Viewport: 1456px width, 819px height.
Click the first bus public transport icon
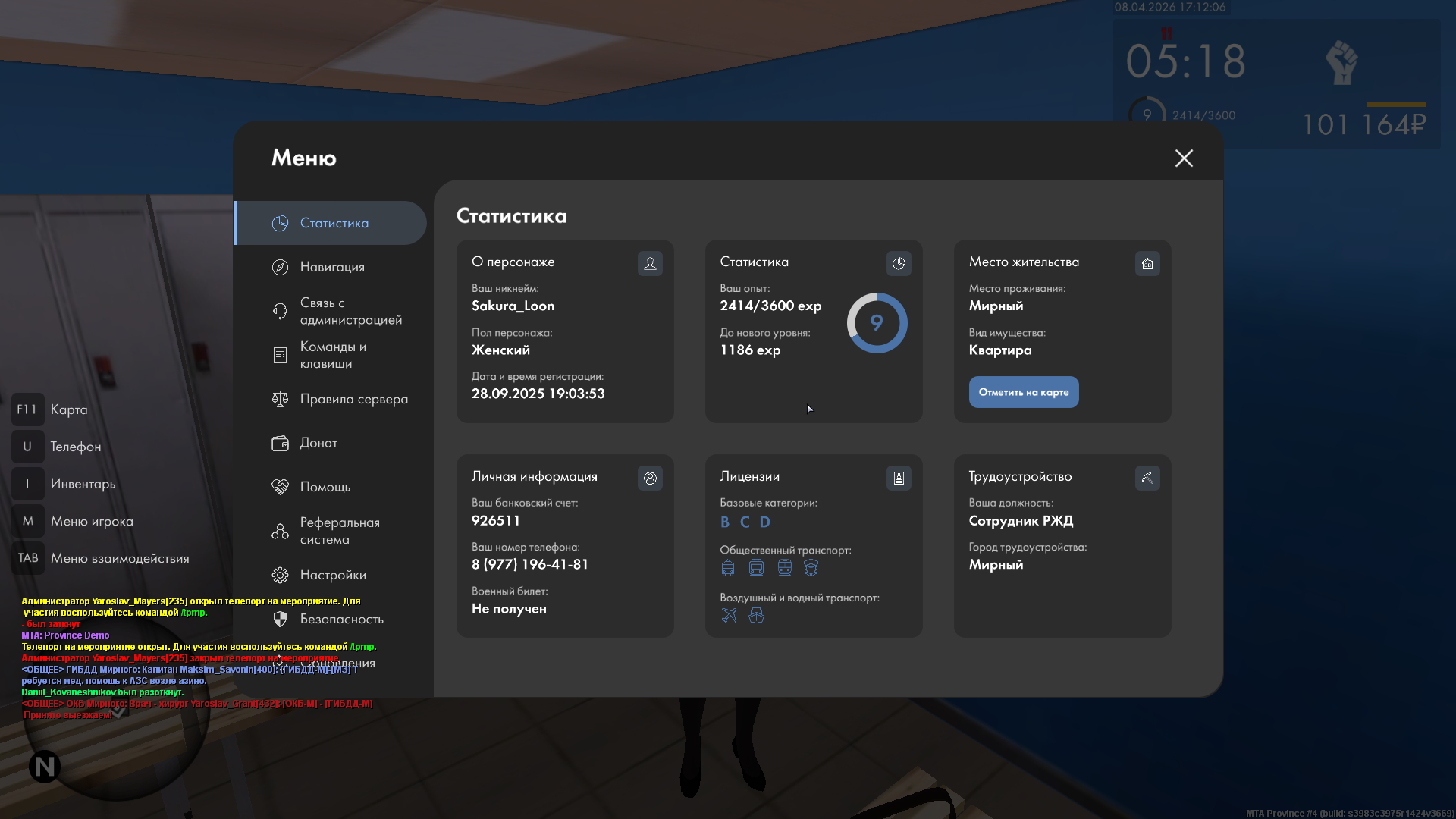(x=728, y=567)
